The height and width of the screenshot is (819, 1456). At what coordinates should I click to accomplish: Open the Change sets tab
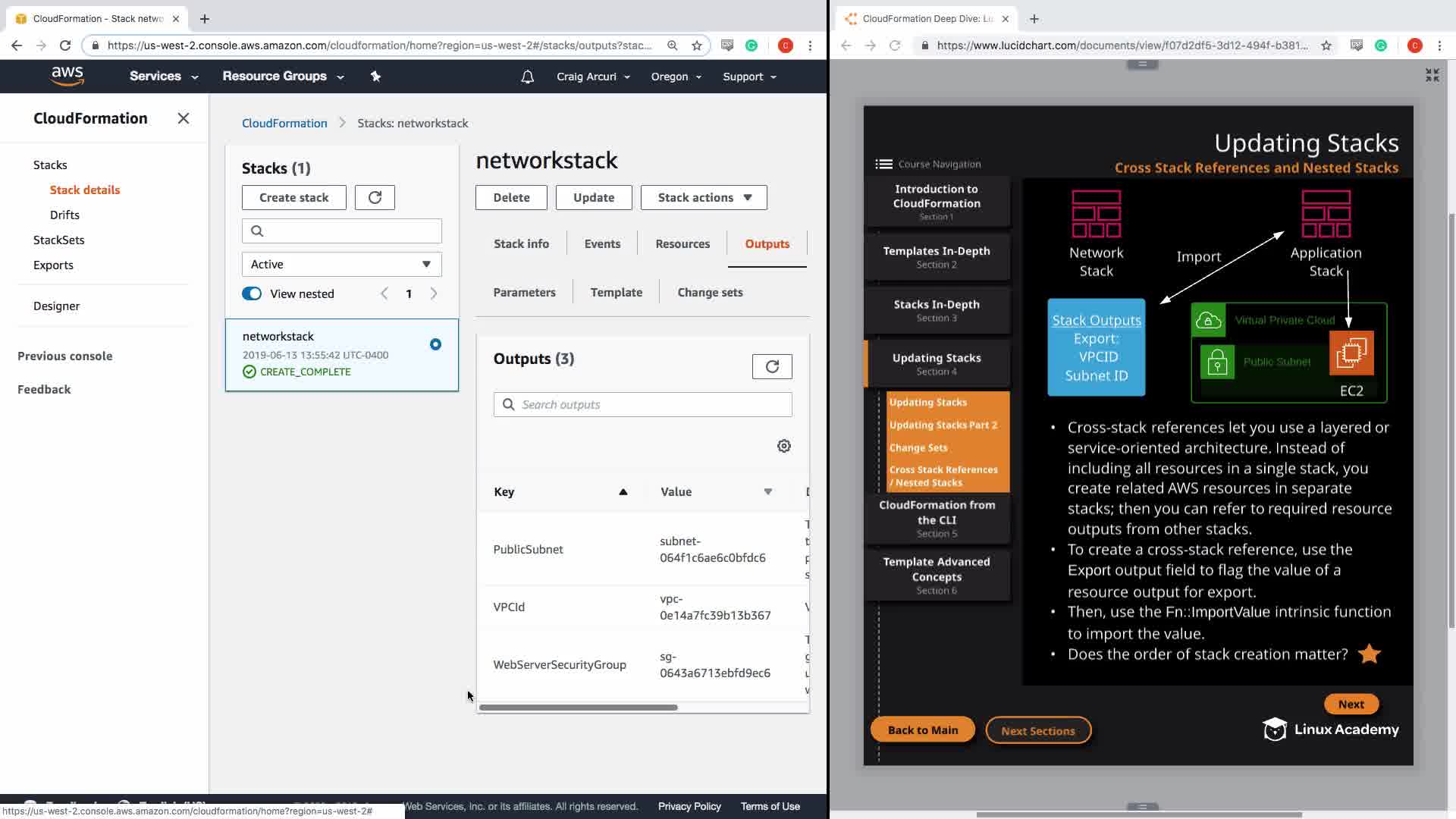(x=710, y=293)
